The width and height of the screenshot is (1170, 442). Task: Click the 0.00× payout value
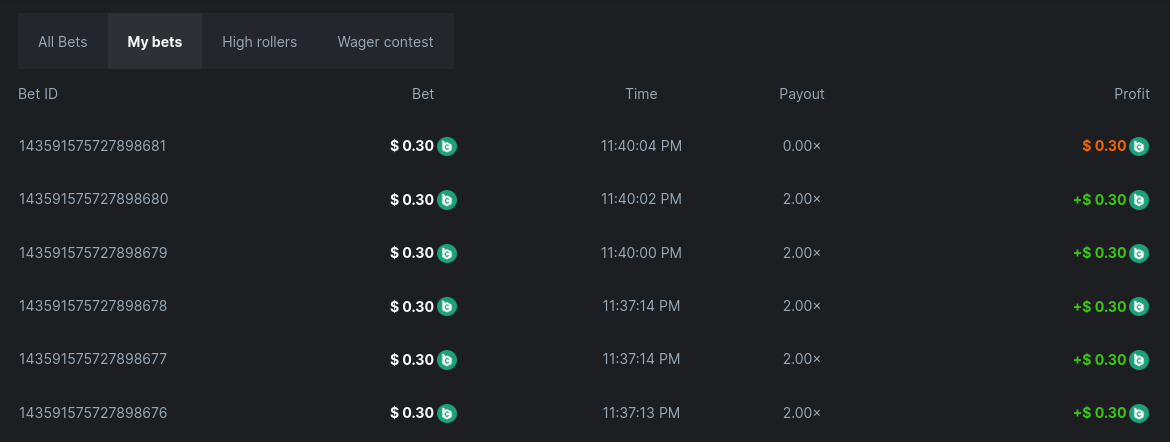(801, 146)
